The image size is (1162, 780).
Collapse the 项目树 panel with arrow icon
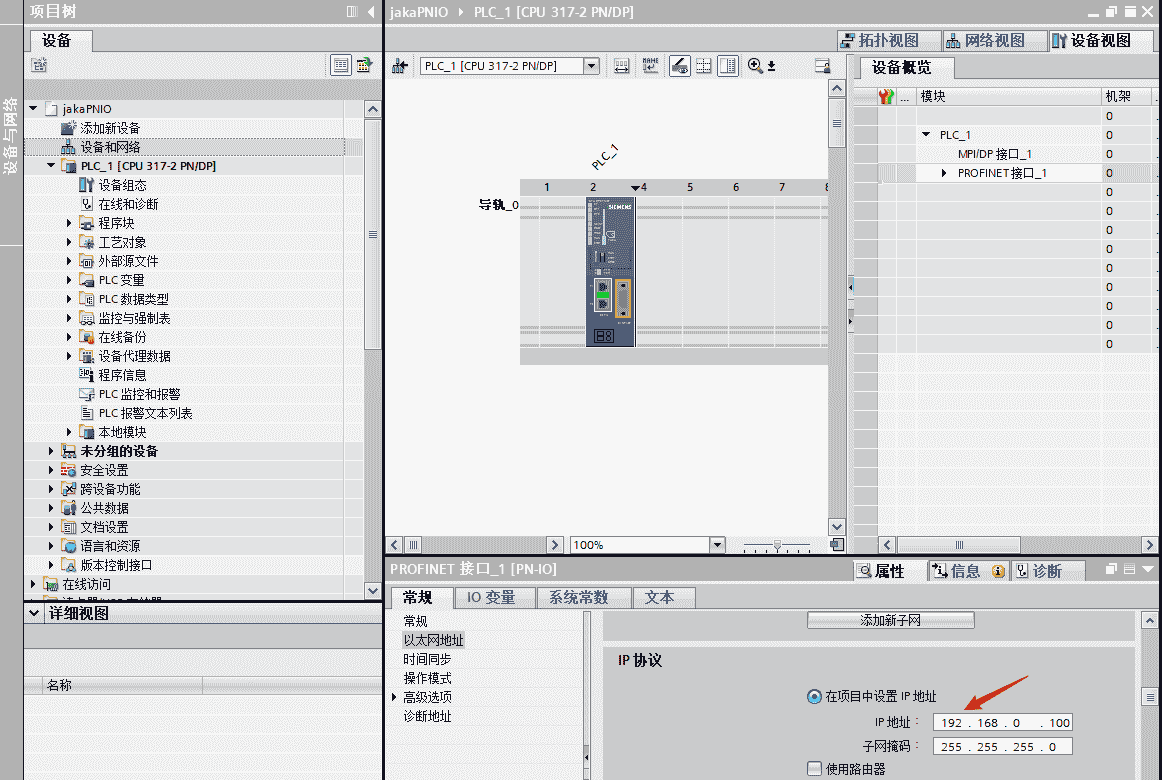371,12
